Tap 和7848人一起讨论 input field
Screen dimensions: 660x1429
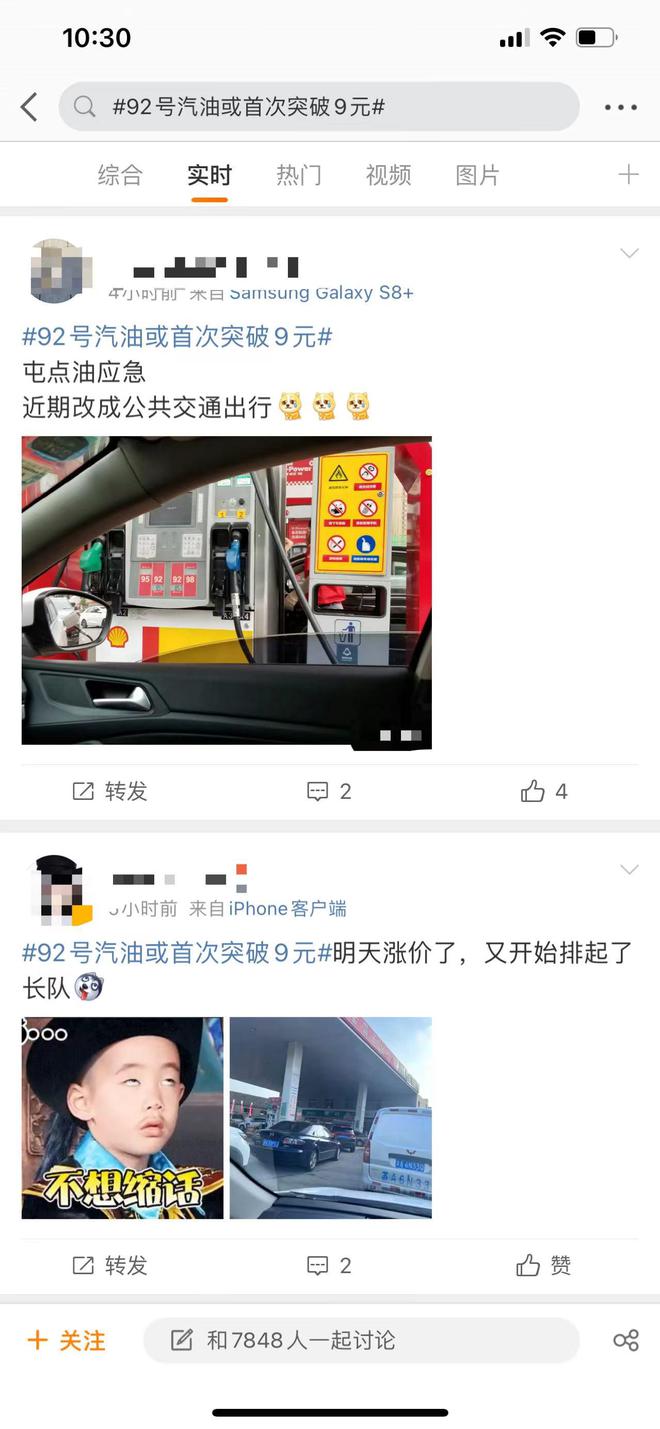point(361,1340)
